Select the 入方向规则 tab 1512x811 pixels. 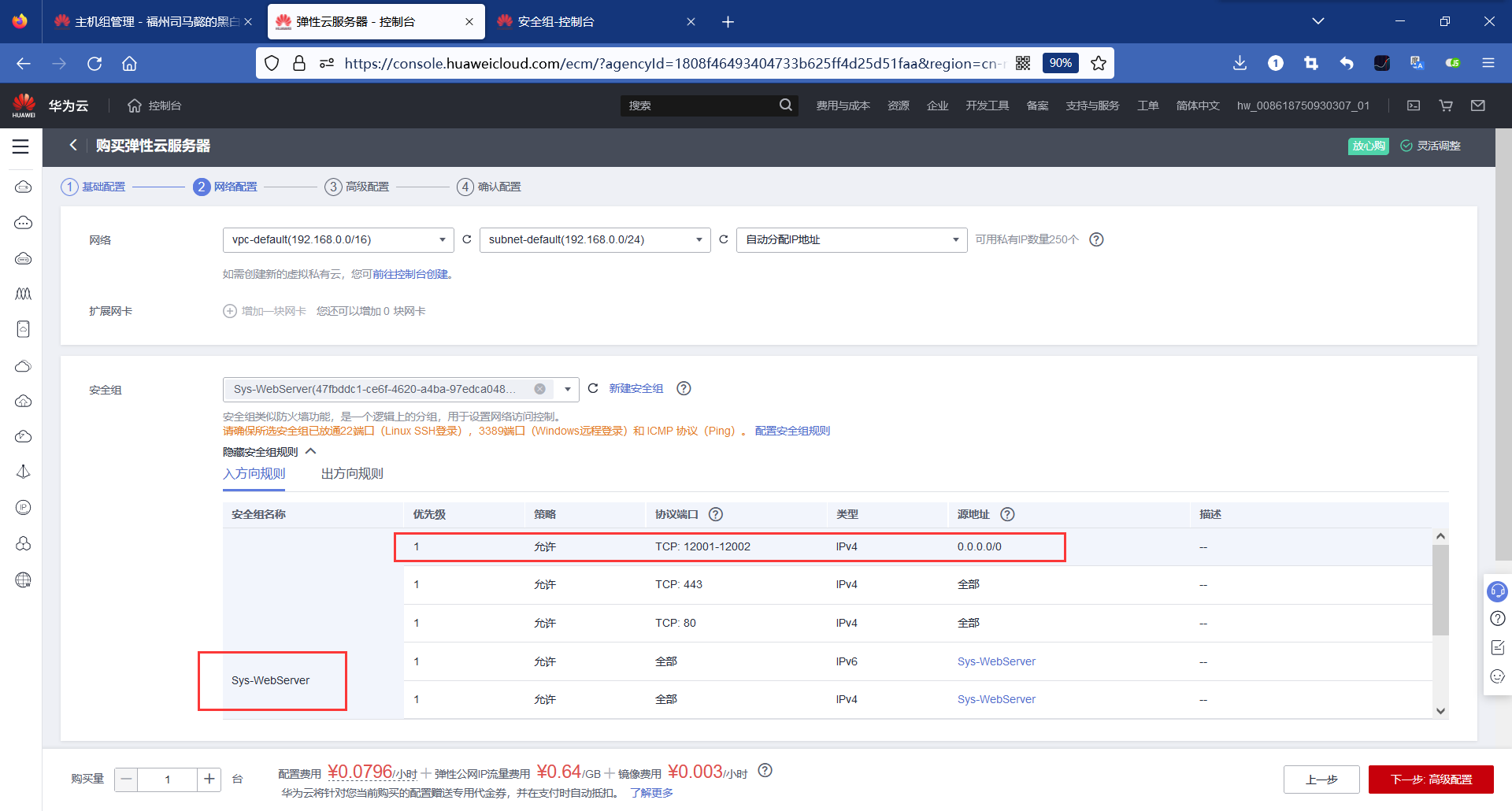254,473
